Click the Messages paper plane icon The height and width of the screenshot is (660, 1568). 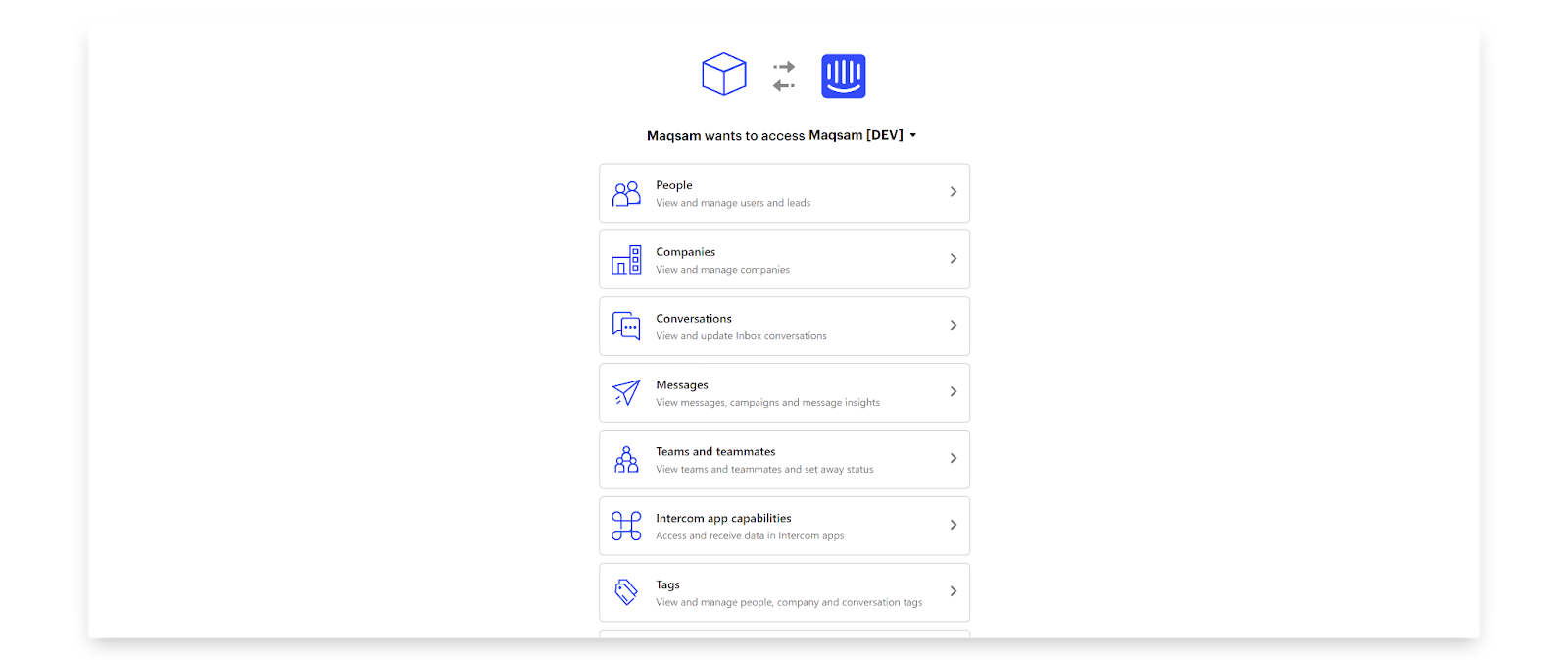[x=626, y=392]
